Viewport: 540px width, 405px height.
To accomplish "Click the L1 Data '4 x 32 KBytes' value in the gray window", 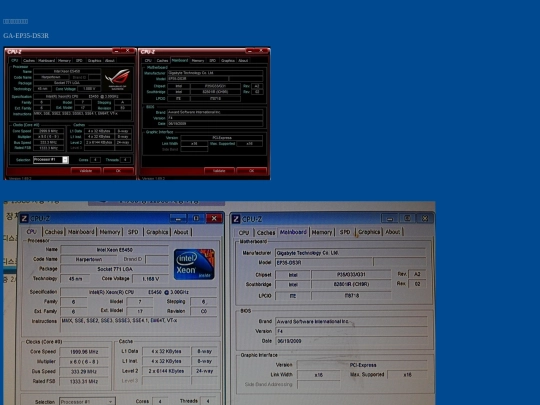I will [166, 351].
